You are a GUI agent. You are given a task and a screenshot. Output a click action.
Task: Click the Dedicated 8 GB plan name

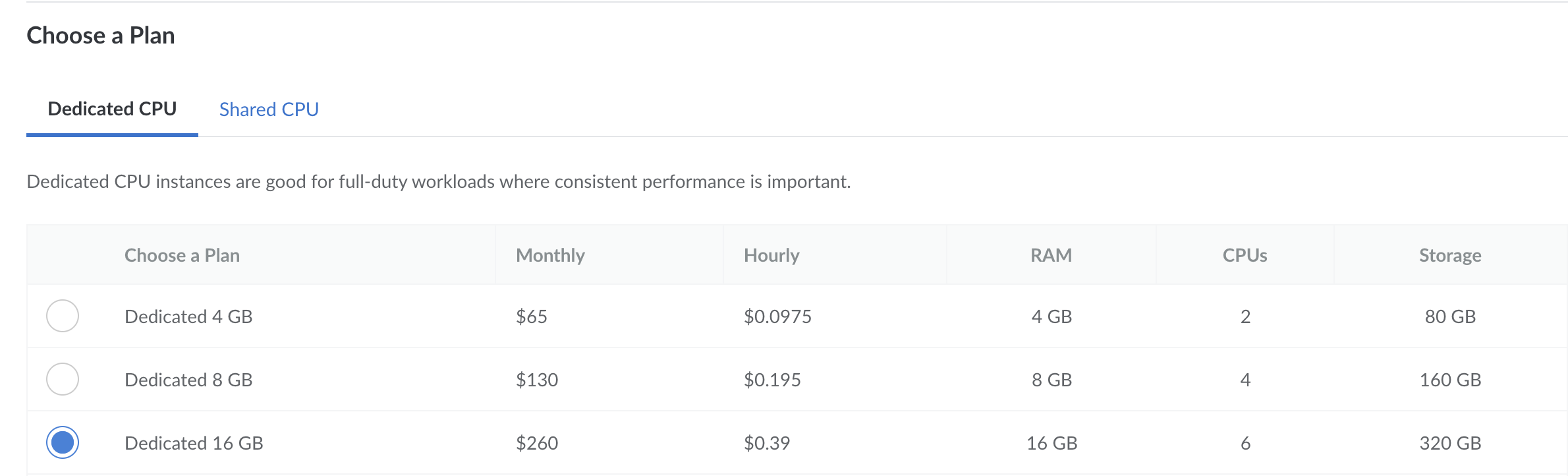click(x=188, y=380)
